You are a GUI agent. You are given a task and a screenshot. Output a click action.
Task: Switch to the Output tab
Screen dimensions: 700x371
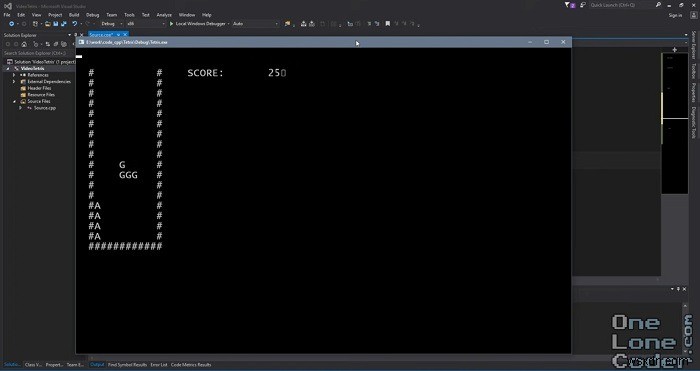coord(97,365)
